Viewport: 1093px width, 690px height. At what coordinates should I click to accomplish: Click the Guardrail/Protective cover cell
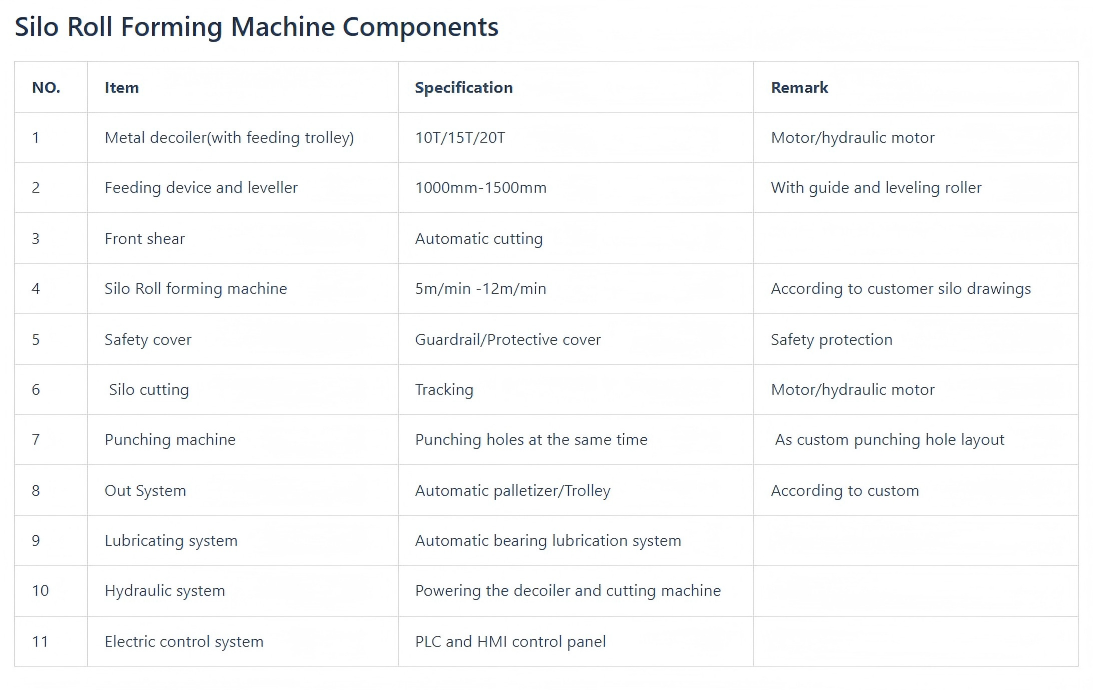(x=508, y=340)
